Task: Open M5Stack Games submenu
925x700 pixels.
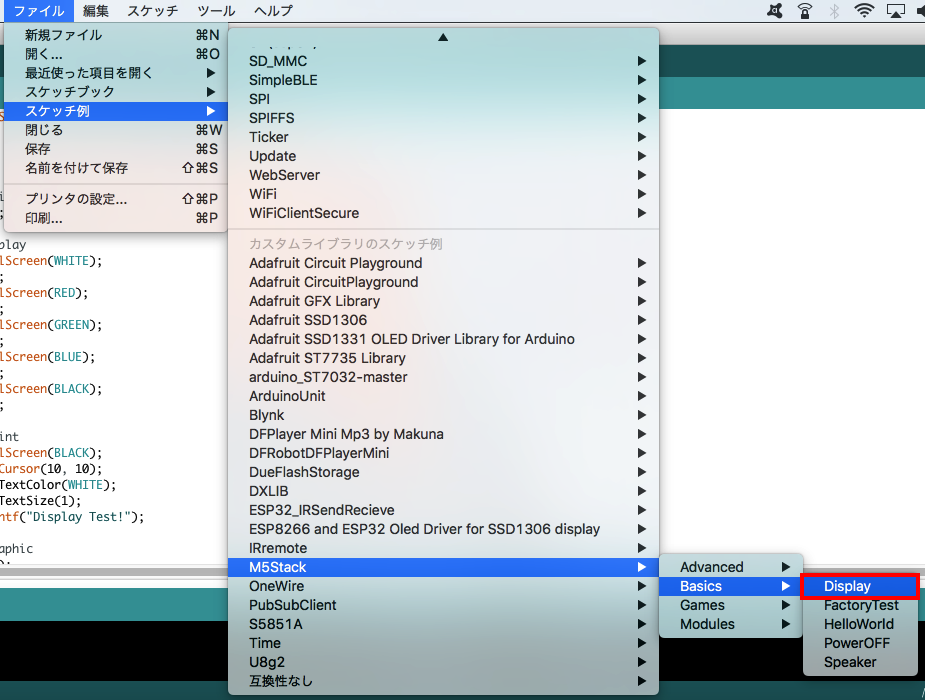Action: [x=731, y=605]
